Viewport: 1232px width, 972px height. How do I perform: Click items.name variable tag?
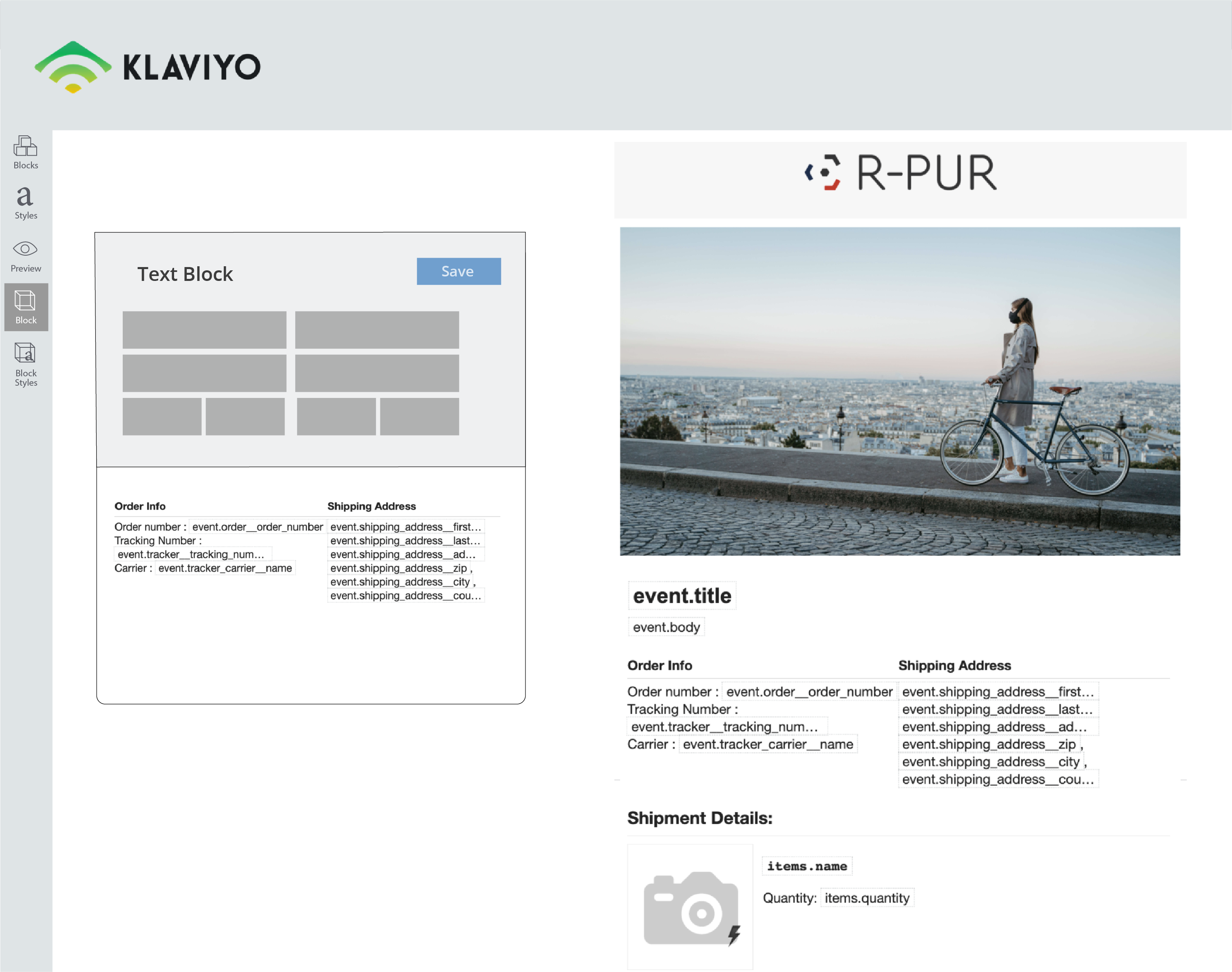807,866
